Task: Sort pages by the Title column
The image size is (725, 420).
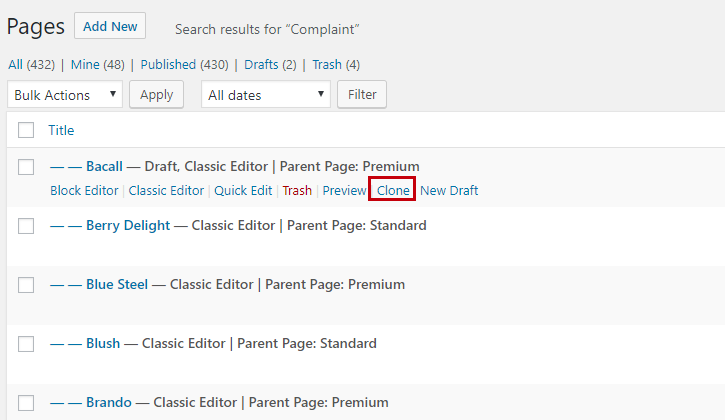Action: click(61, 130)
